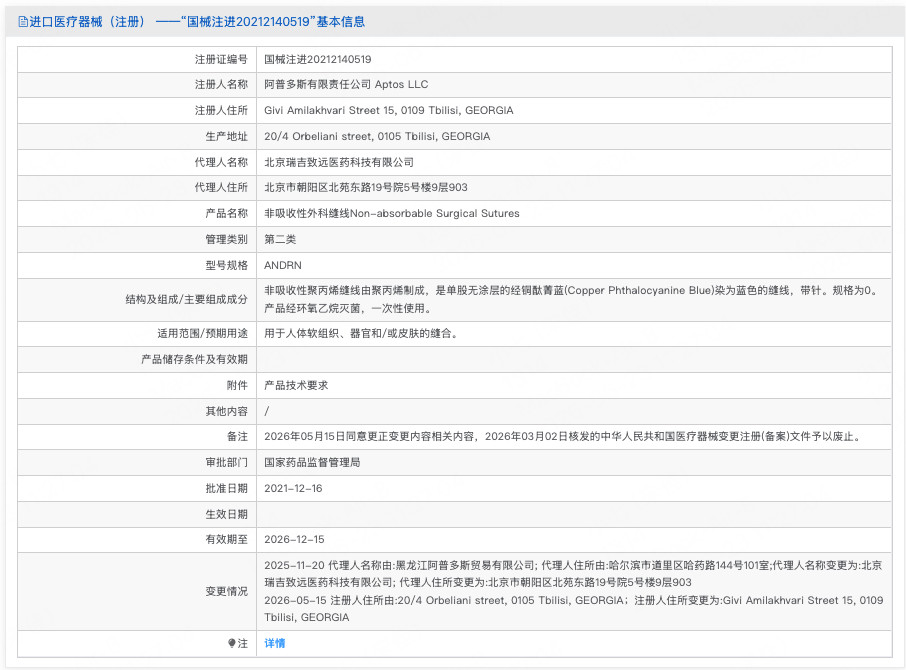Click expiry date 2026-12-15
The height and width of the screenshot is (670, 906).
tap(294, 539)
